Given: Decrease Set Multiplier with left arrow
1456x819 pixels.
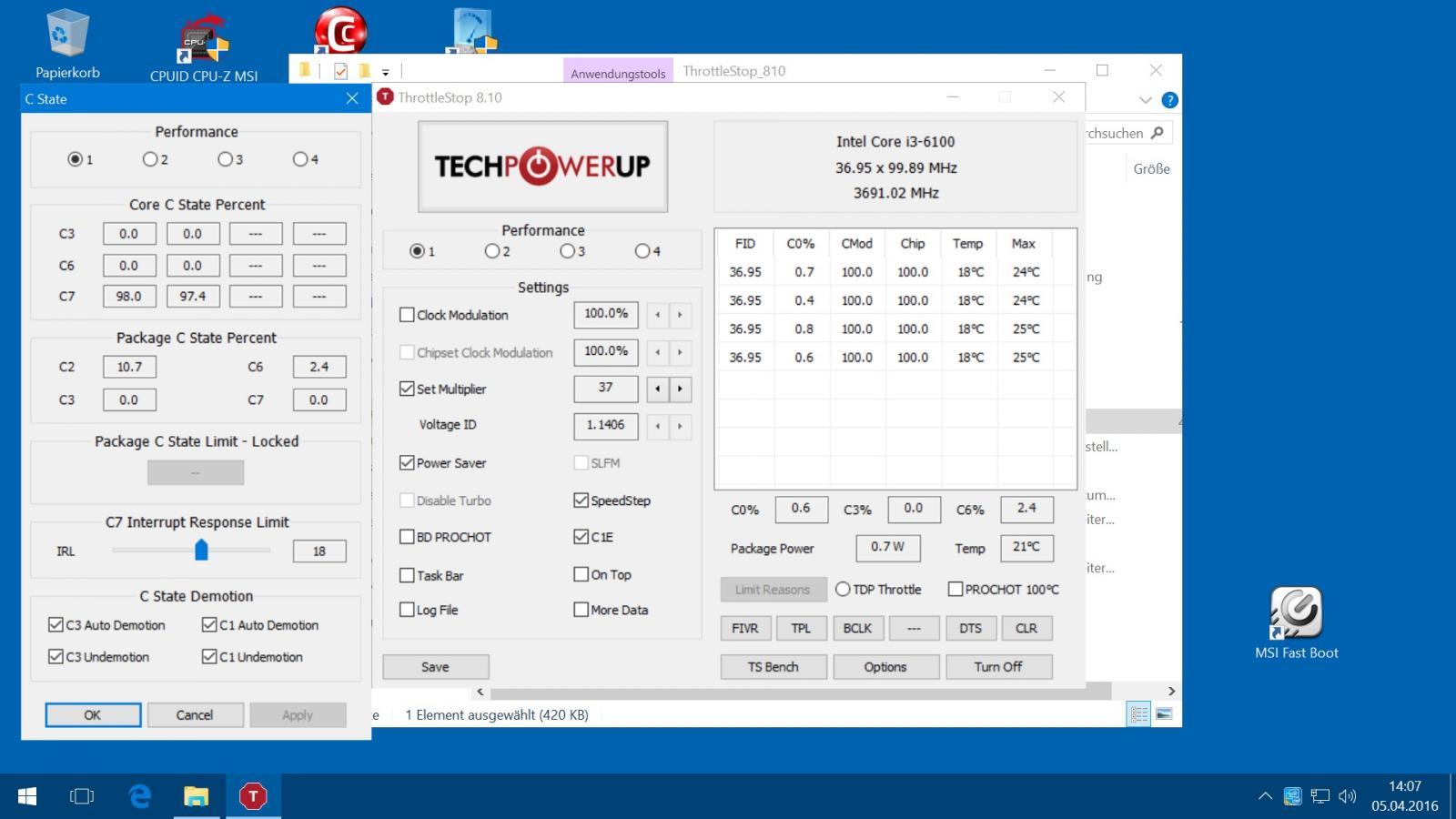Looking at the screenshot, I should pyautogui.click(x=658, y=389).
